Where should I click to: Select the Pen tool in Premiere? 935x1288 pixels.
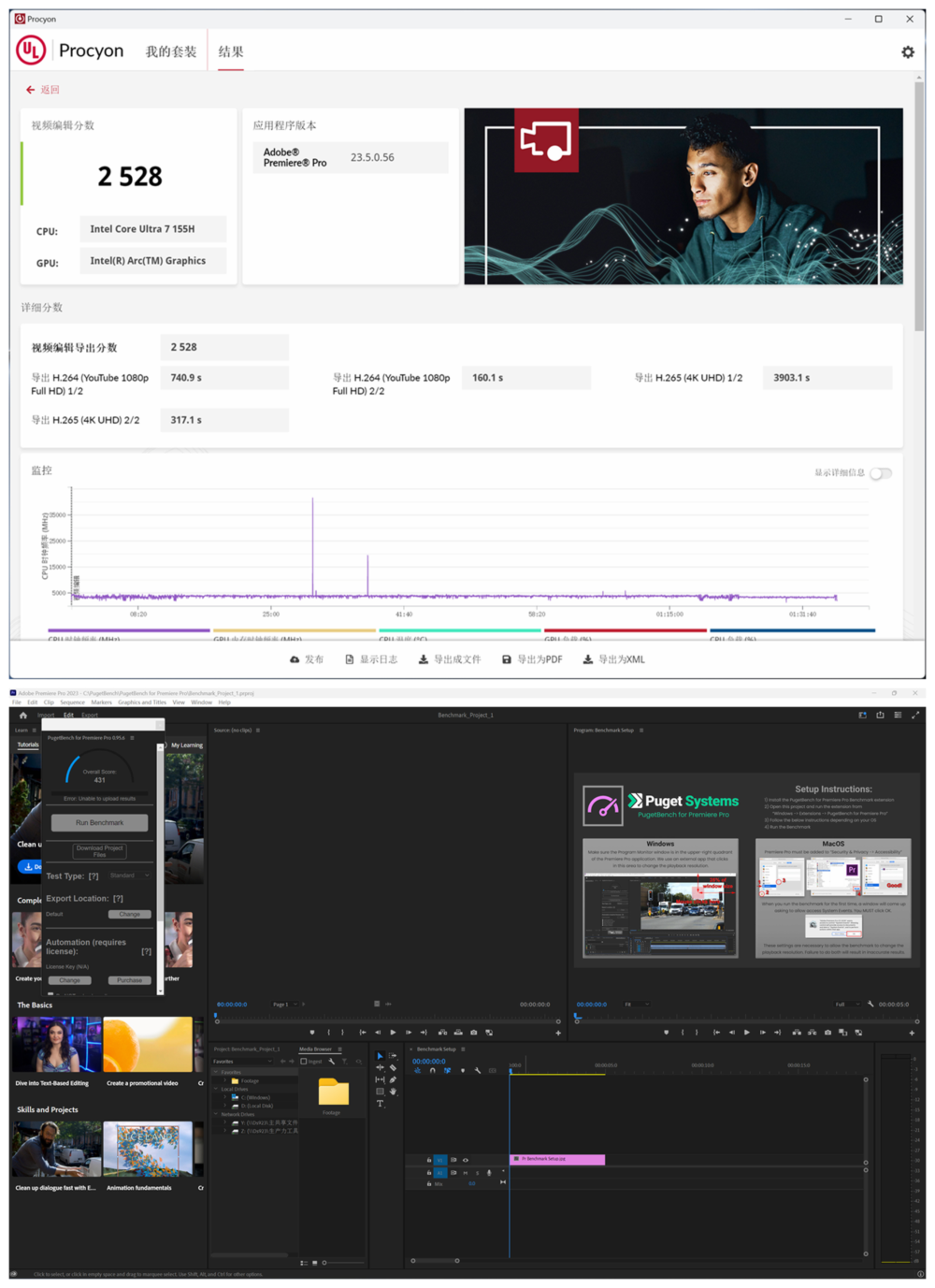[x=393, y=1079]
